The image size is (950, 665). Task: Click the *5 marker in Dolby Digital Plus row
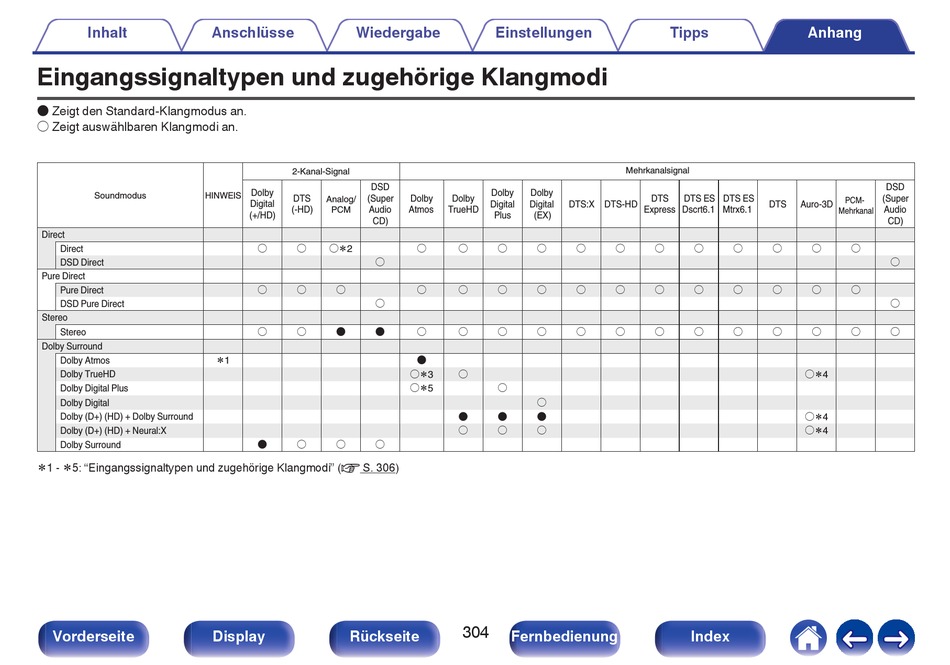427,388
